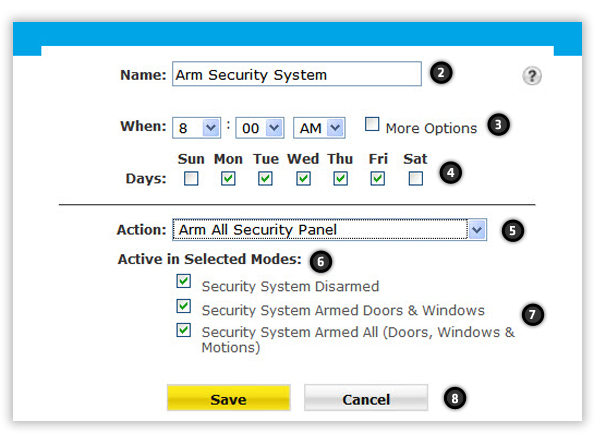Viewport: 600px width, 445px height.
Task: Uncheck the Mon day checkbox
Action: pos(228,178)
